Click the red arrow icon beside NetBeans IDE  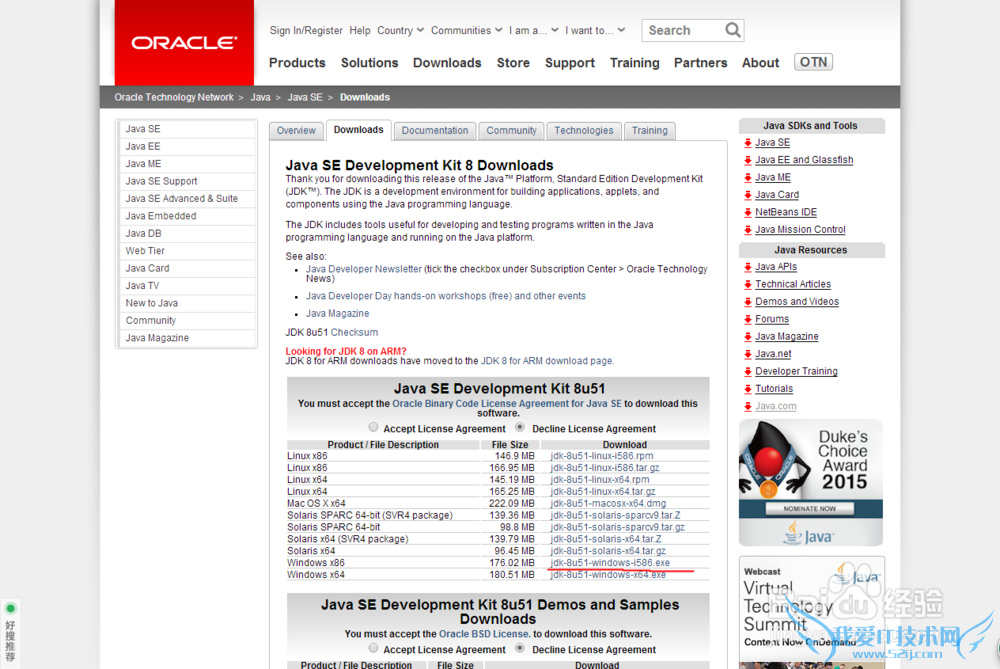(x=747, y=212)
